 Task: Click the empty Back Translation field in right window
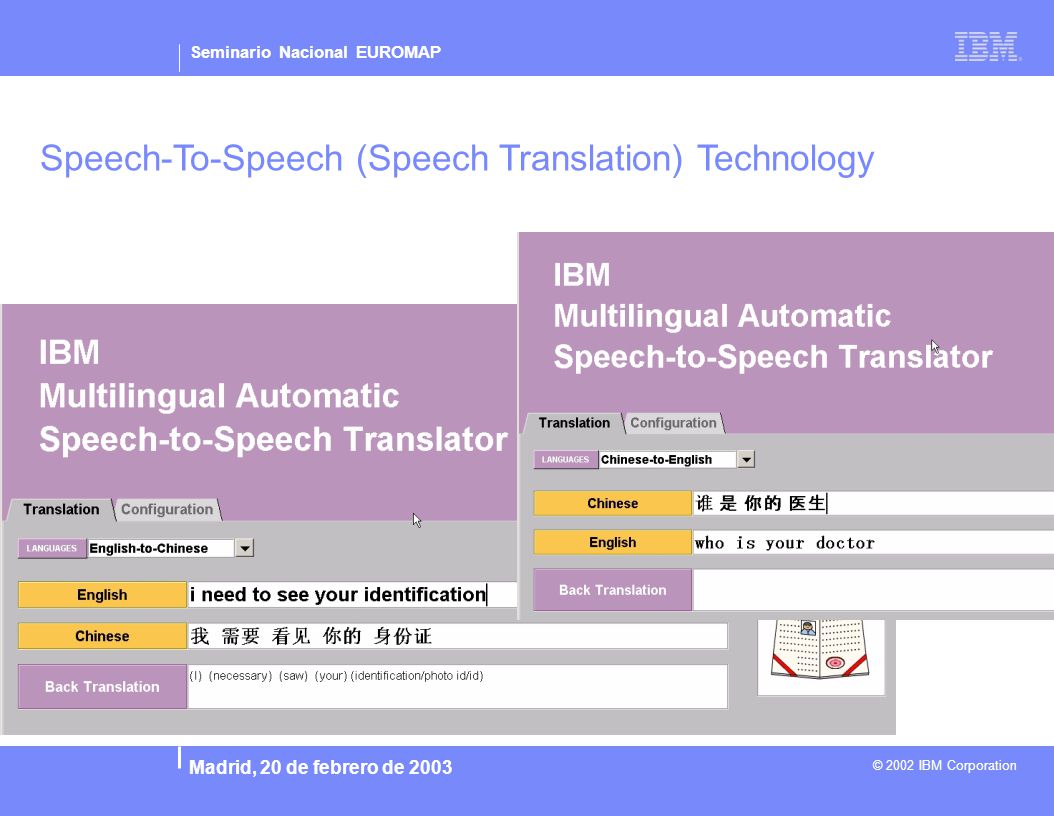point(873,590)
